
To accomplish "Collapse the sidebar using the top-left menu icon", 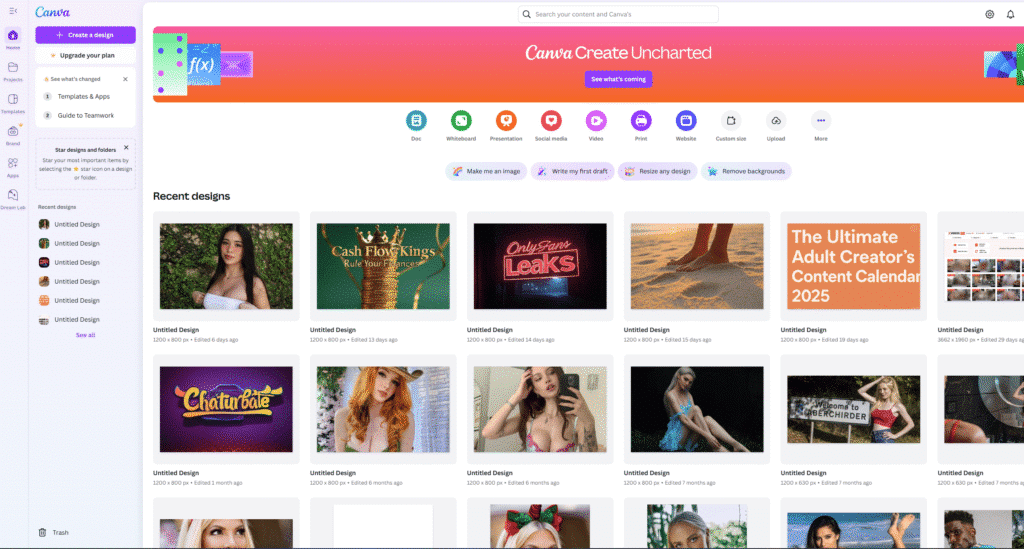I will [x=13, y=11].
